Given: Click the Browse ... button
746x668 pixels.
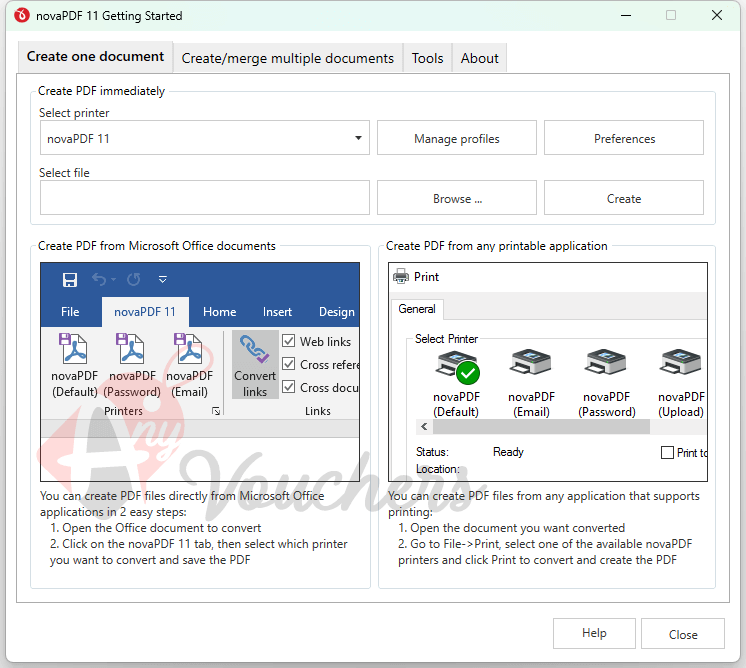Looking at the screenshot, I should pyautogui.click(x=457, y=197).
